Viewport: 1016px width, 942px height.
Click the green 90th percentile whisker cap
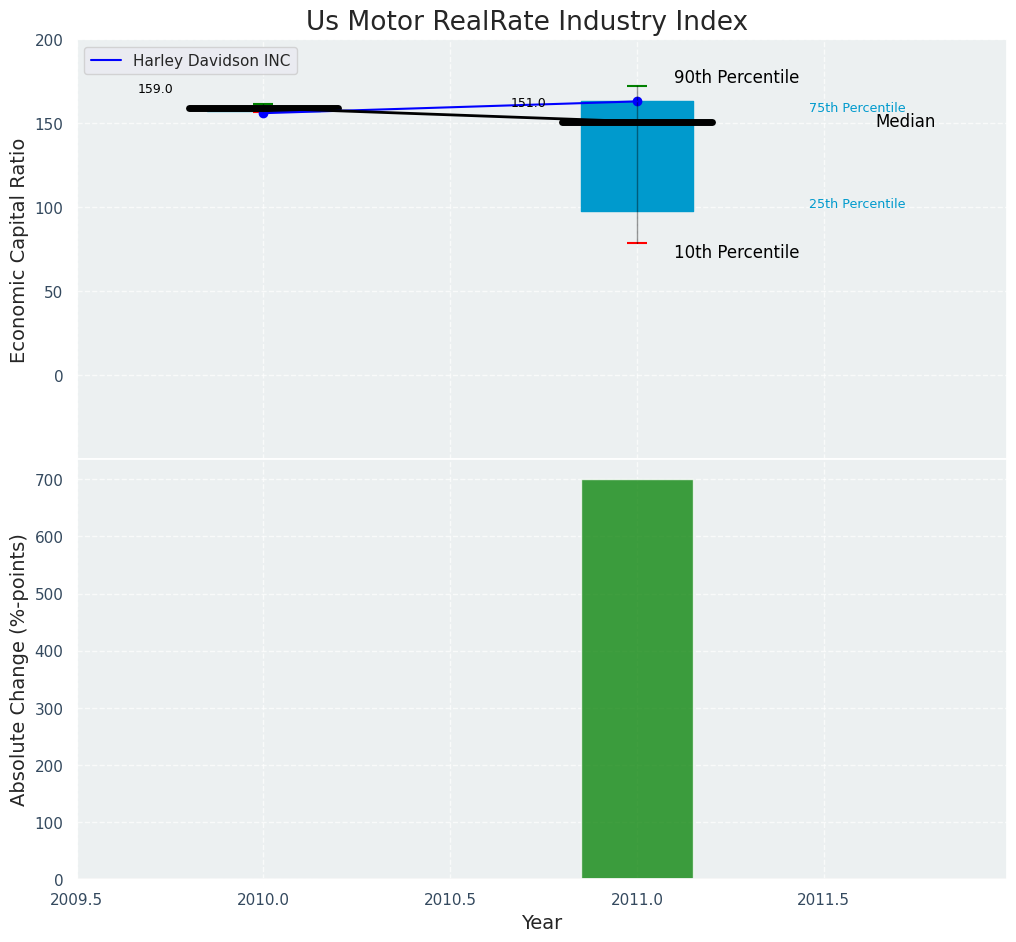637,86
